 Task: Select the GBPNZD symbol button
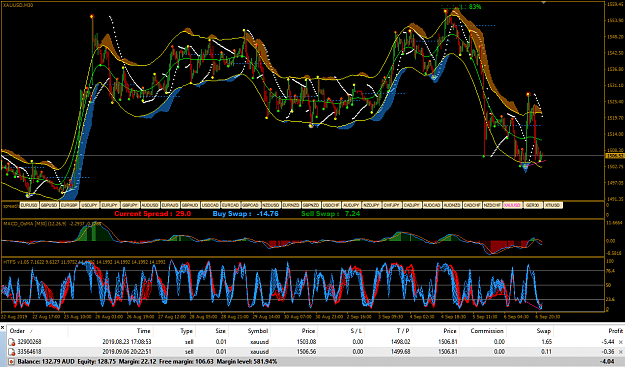click(311, 205)
